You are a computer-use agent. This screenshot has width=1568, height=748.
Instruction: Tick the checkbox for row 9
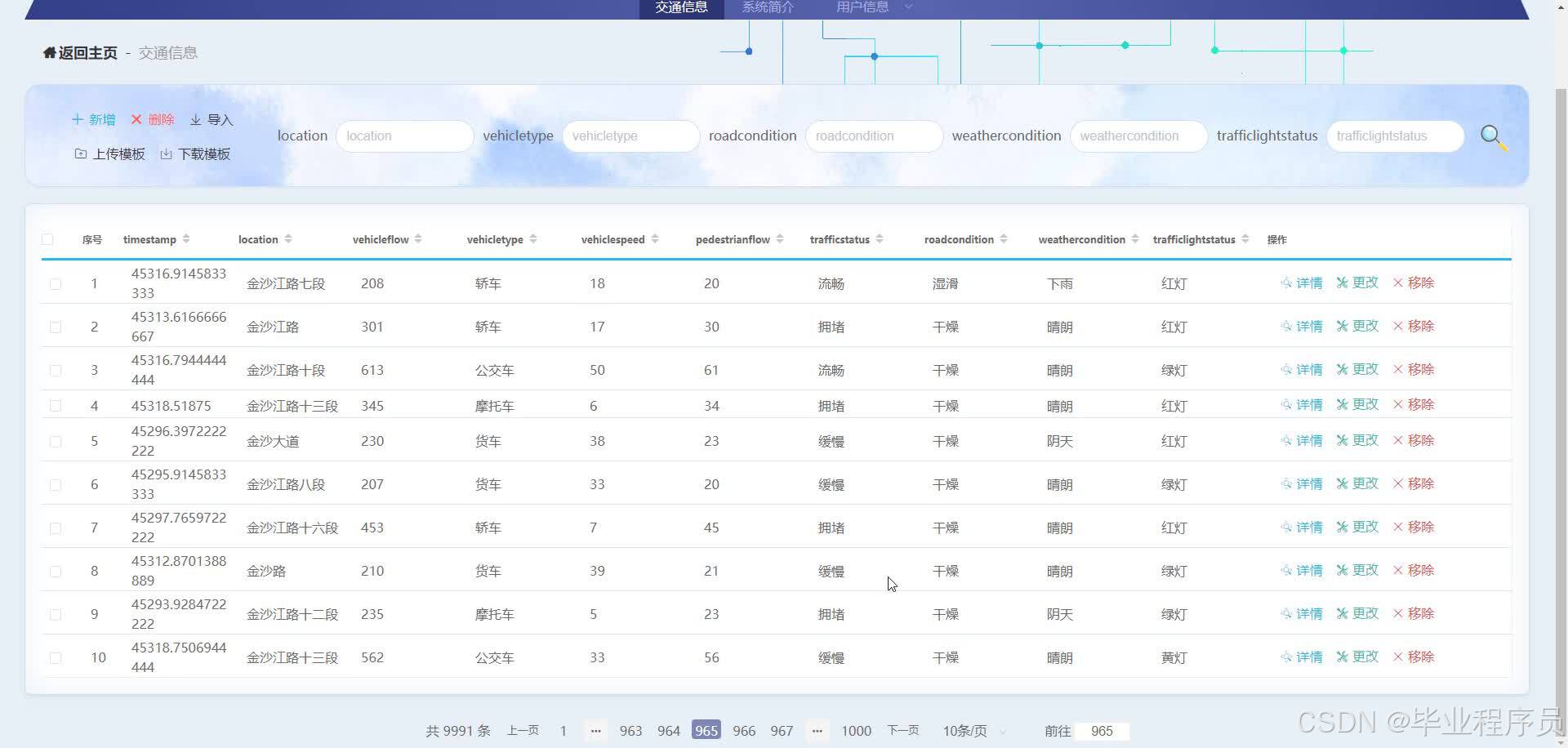(x=56, y=614)
